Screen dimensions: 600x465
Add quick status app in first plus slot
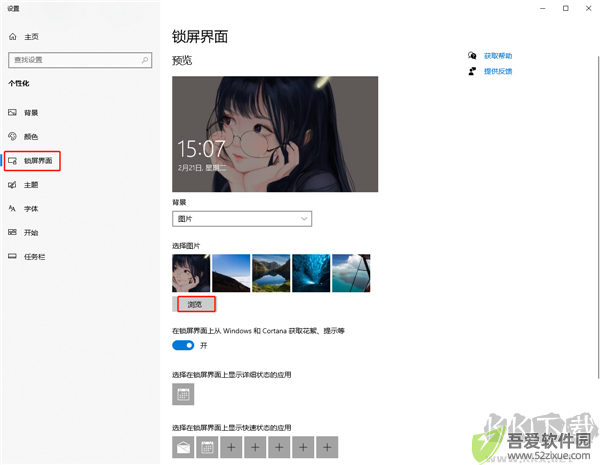tap(231, 447)
